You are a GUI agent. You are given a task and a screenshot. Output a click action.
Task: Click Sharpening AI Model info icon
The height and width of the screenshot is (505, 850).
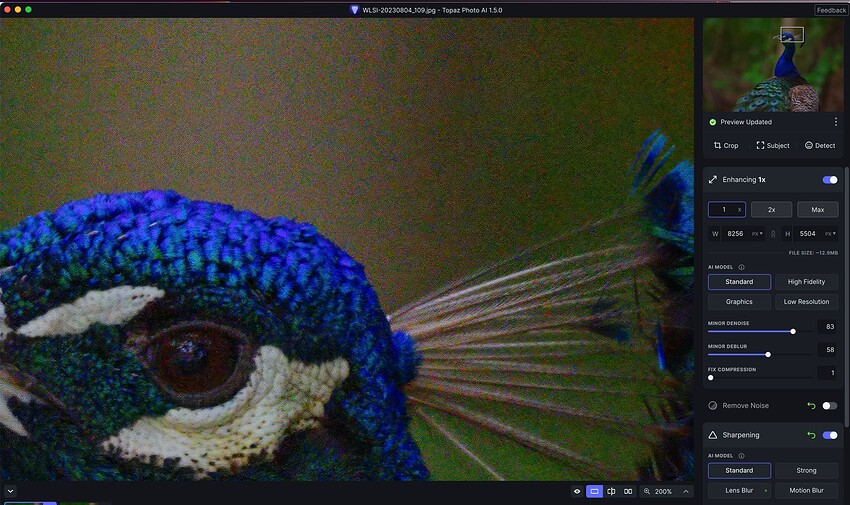(x=741, y=456)
